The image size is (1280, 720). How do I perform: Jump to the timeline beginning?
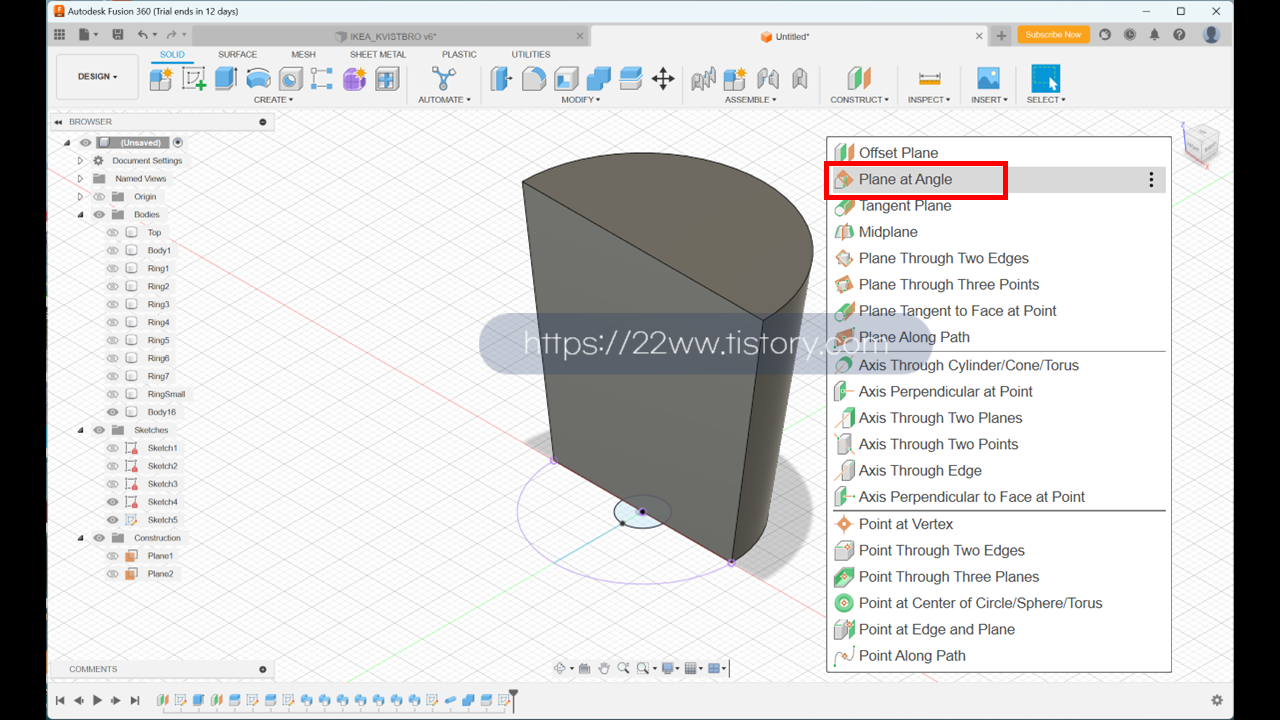coord(60,700)
